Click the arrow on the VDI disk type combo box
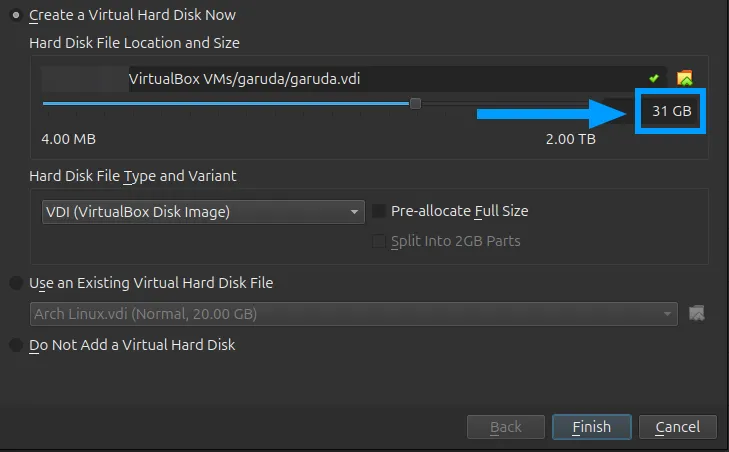729x452 pixels. click(x=354, y=212)
